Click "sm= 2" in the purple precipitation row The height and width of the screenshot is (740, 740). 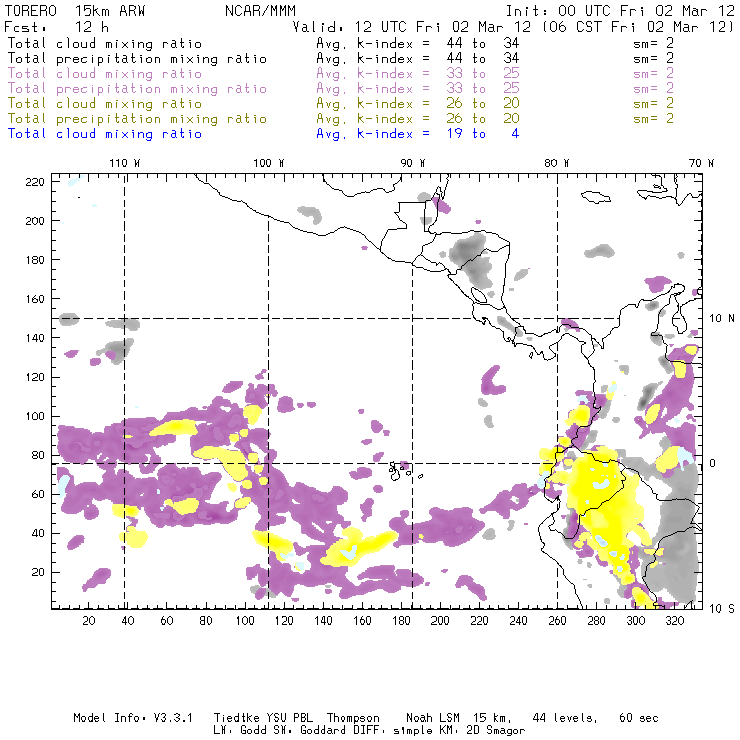click(653, 89)
